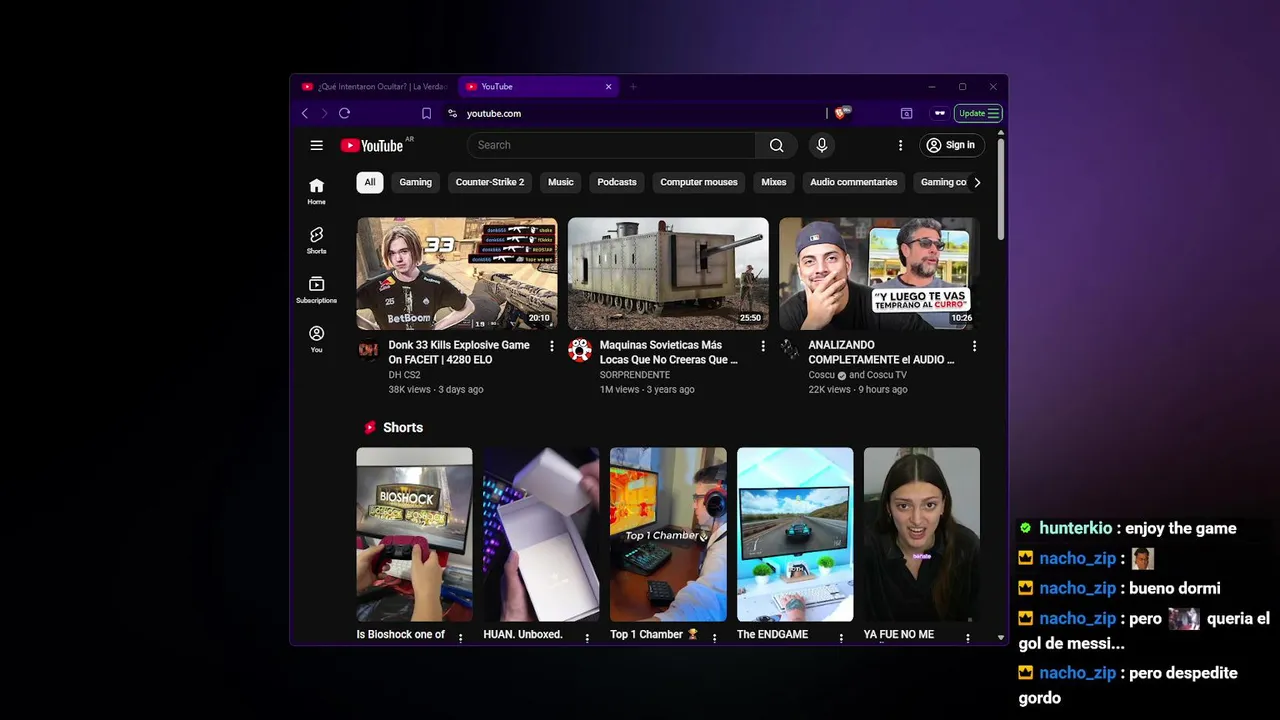Open the Donk 33 Kills video title
This screenshot has height=720, width=1280.
tap(459, 352)
